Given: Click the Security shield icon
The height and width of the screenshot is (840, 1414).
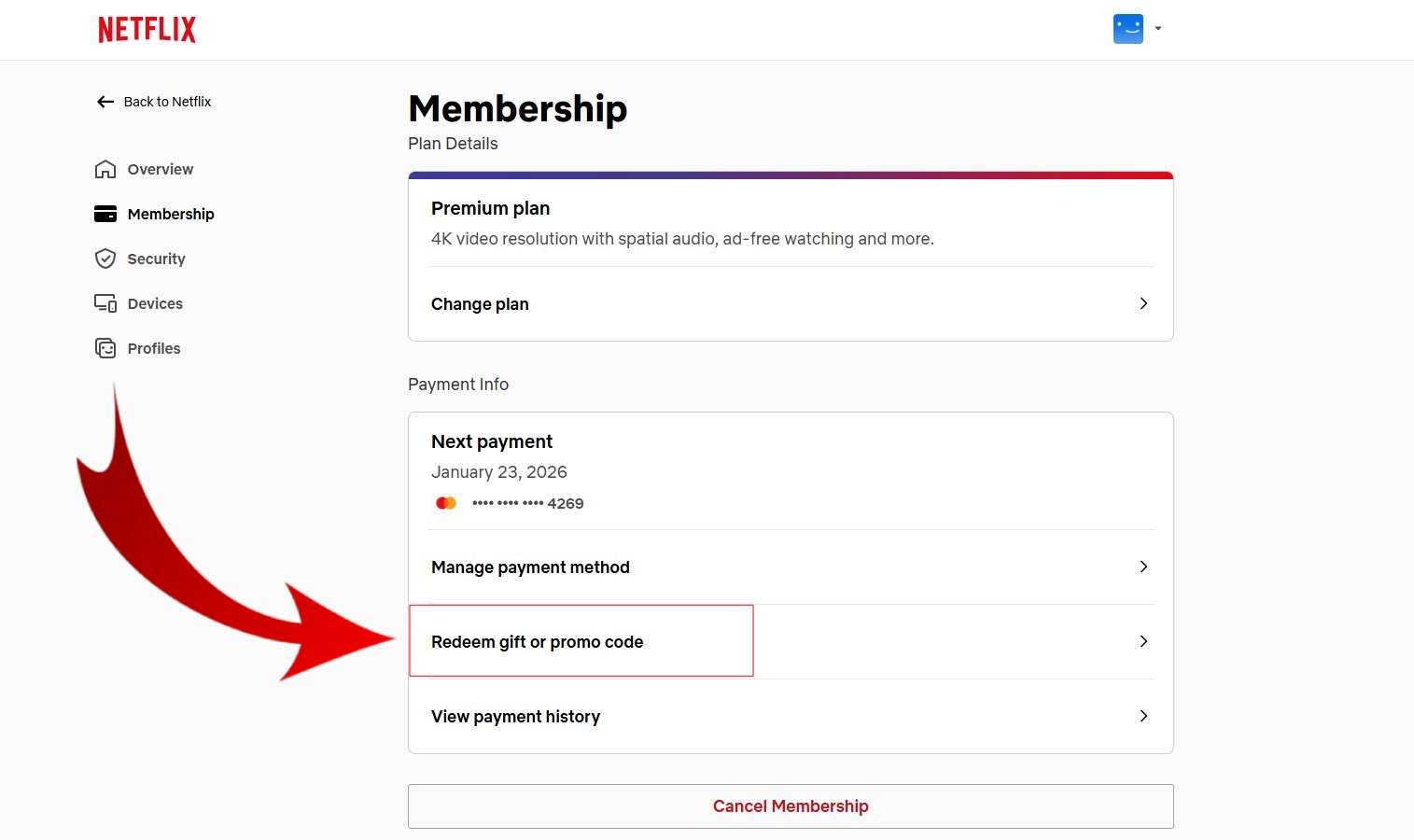Looking at the screenshot, I should [105, 259].
